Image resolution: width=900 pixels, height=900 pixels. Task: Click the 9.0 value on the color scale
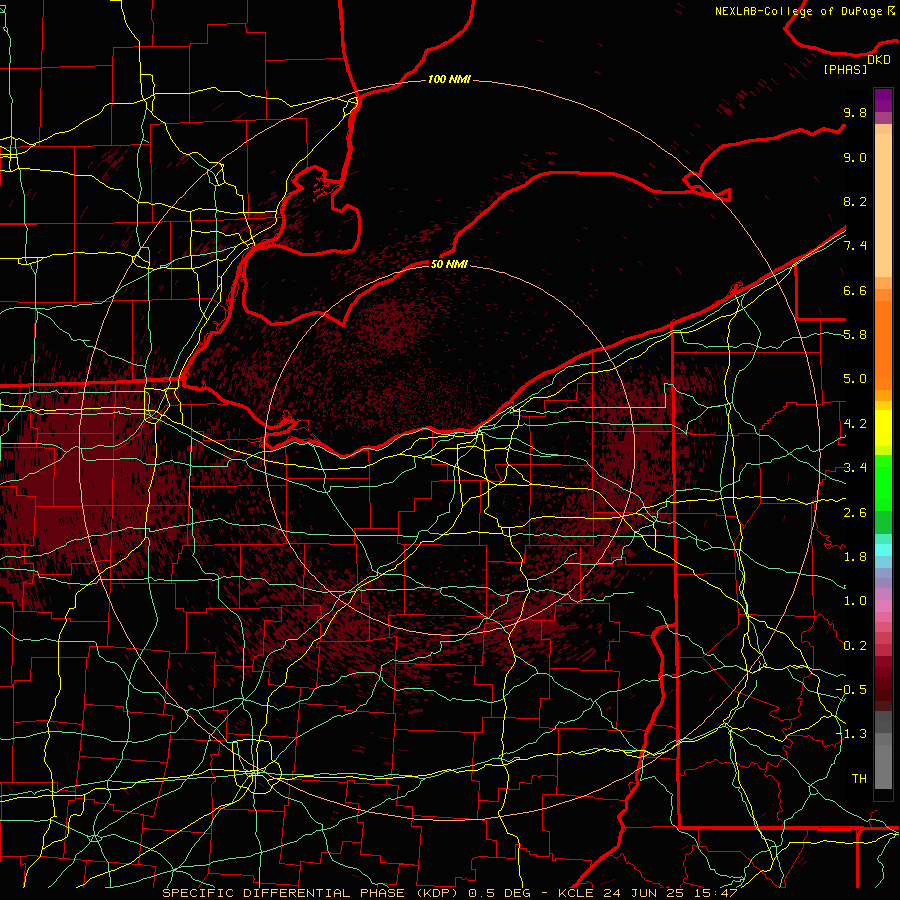[855, 157]
